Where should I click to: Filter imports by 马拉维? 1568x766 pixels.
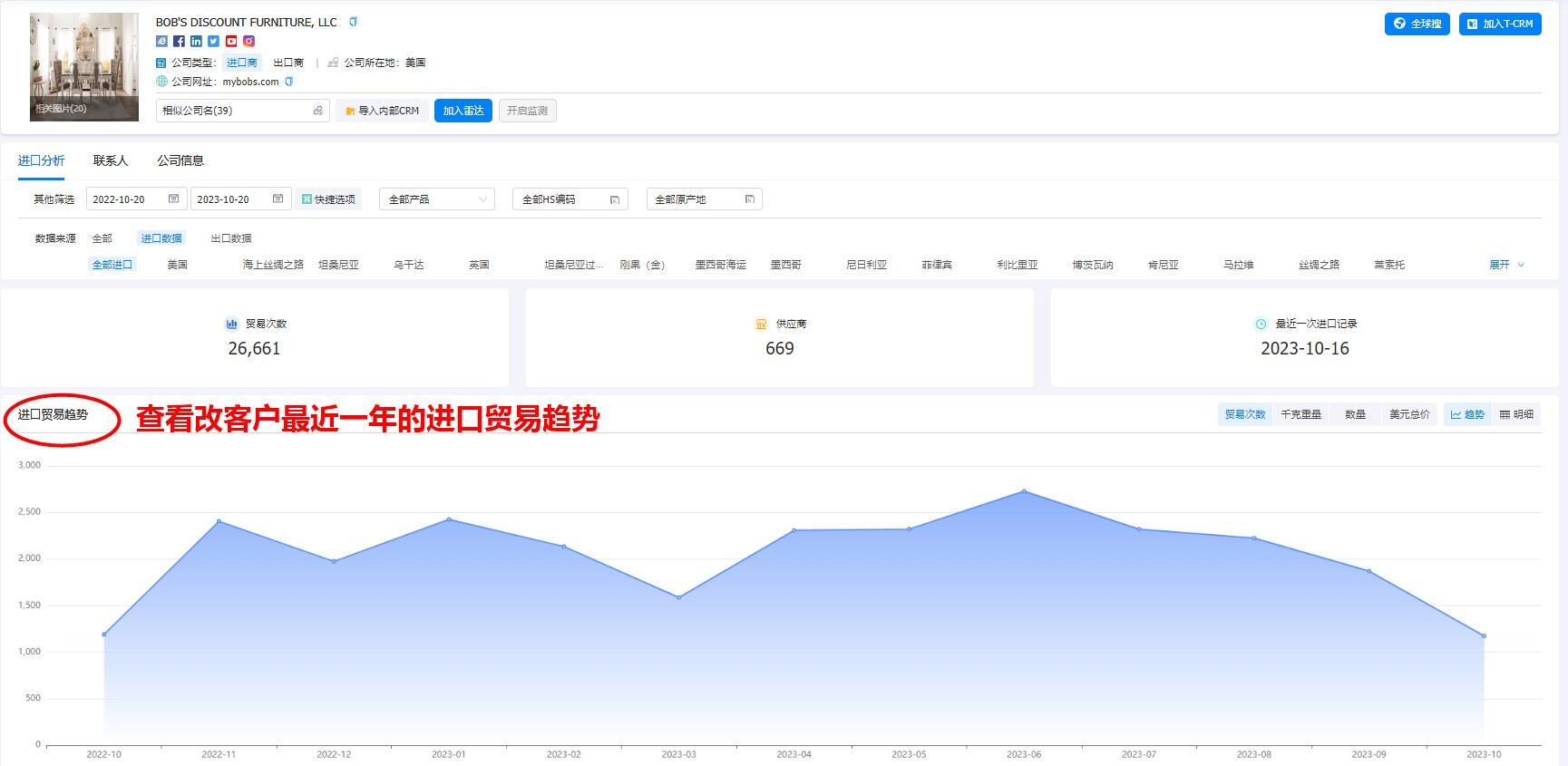click(x=1239, y=265)
